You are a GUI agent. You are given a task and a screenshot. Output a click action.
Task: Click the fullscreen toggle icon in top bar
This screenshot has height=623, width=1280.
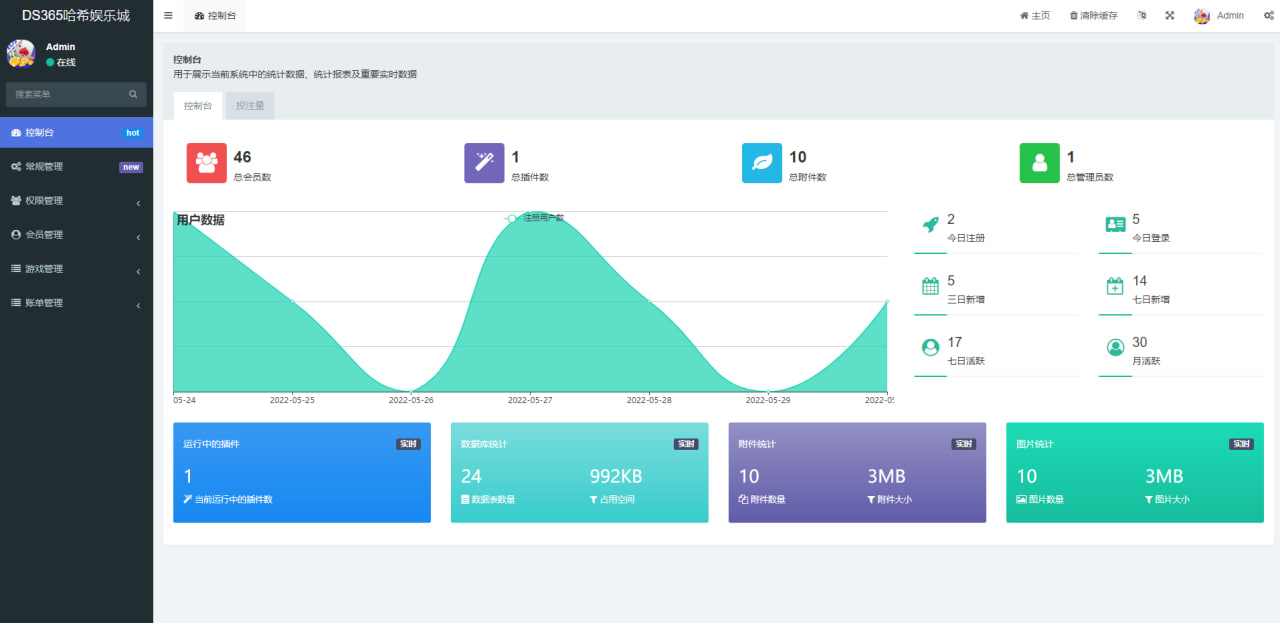pyautogui.click(x=1169, y=16)
